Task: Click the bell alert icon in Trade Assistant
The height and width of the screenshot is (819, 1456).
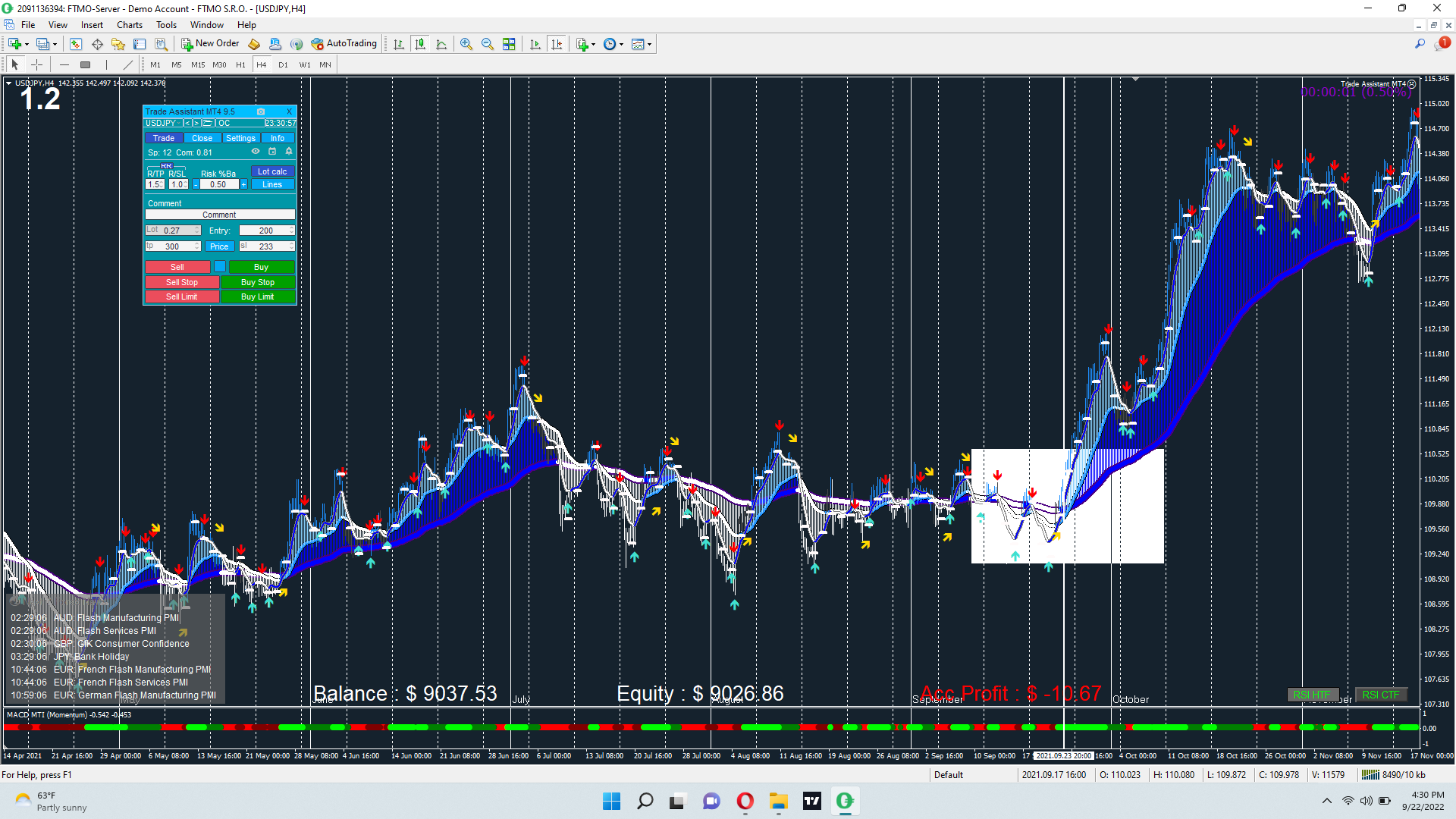Action: 288,152
